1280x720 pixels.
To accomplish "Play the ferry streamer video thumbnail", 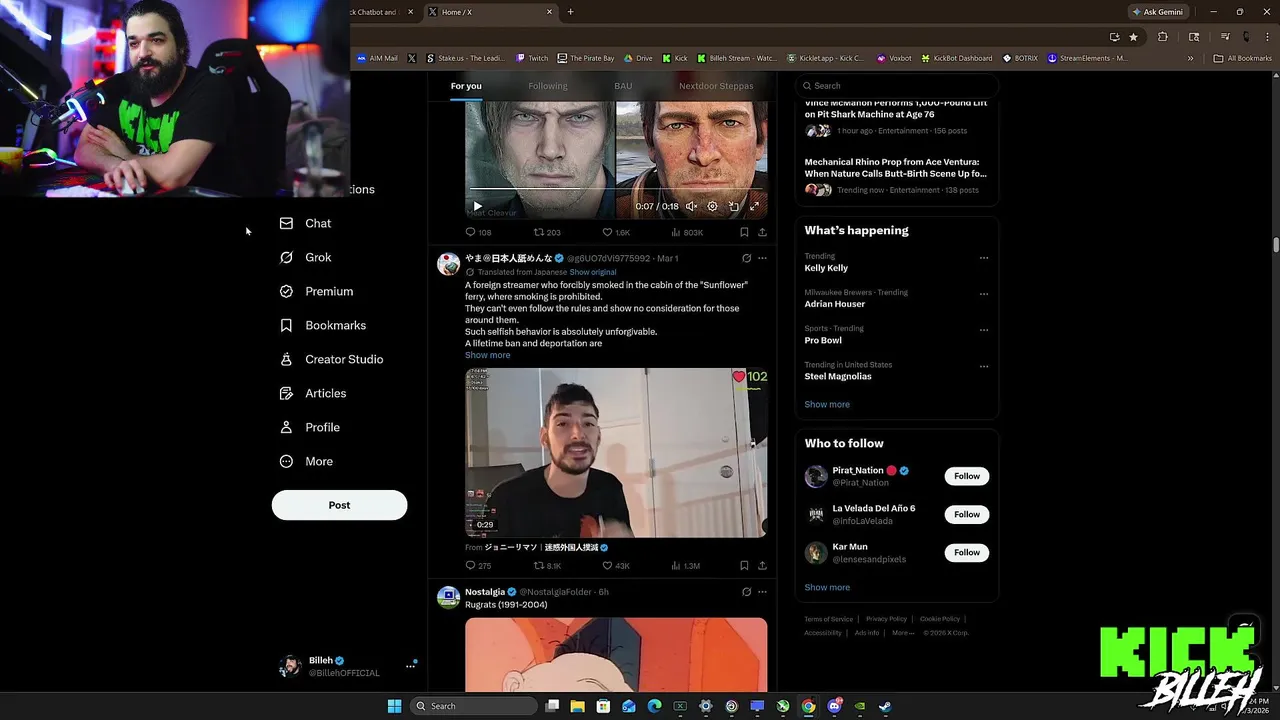I will (x=616, y=453).
